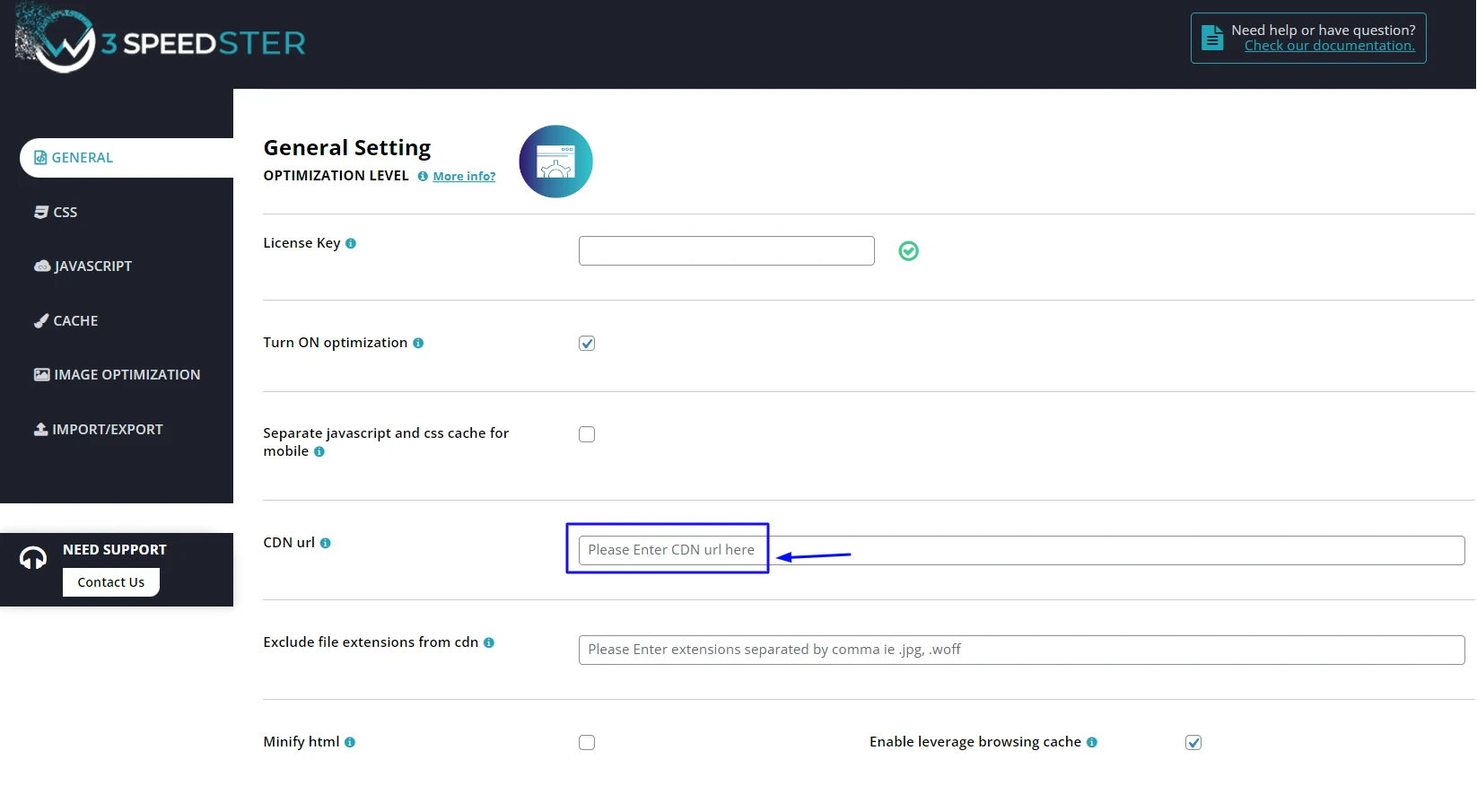Go to the Import/Export tab

click(107, 430)
